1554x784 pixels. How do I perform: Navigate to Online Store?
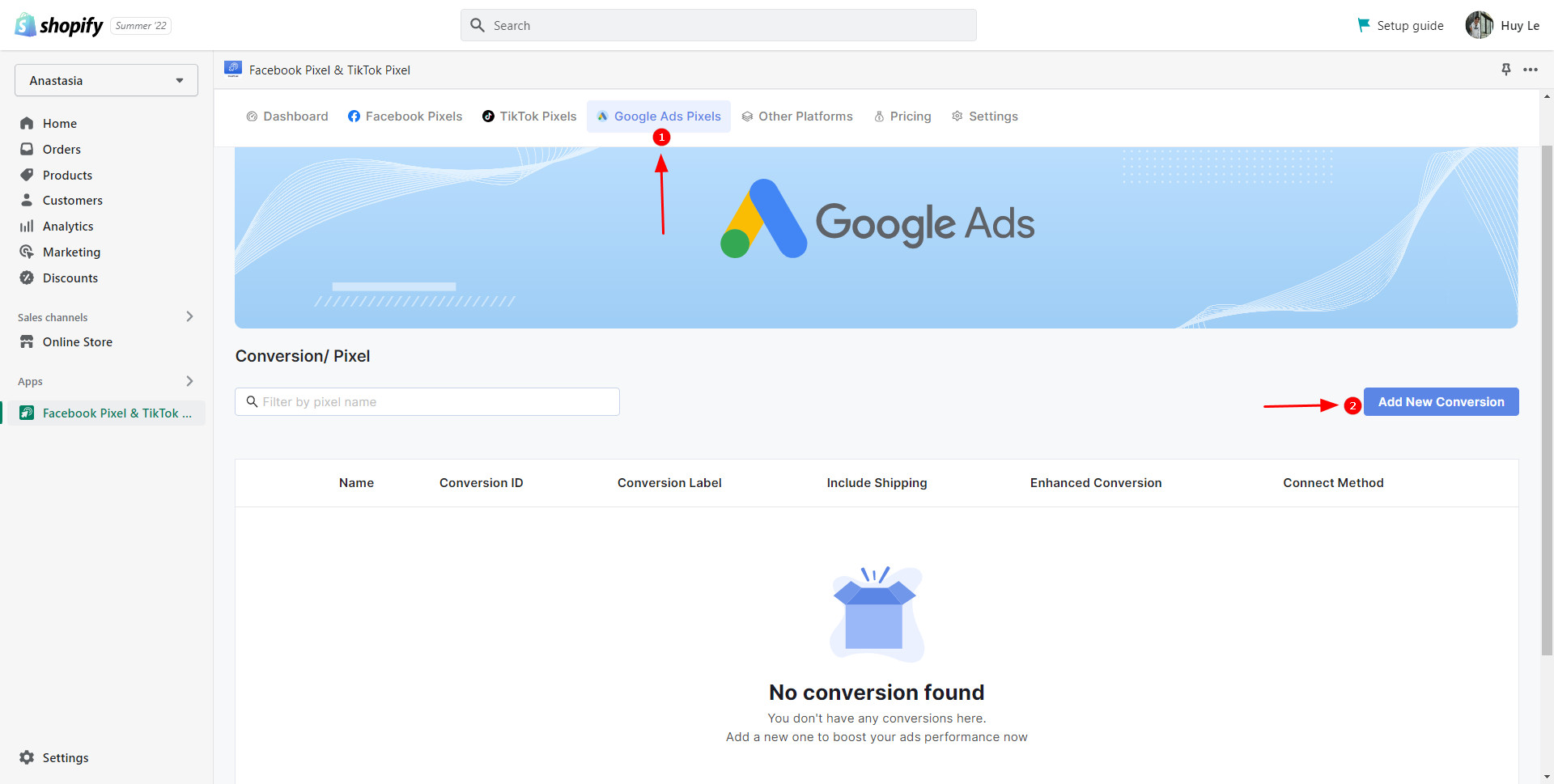point(78,341)
